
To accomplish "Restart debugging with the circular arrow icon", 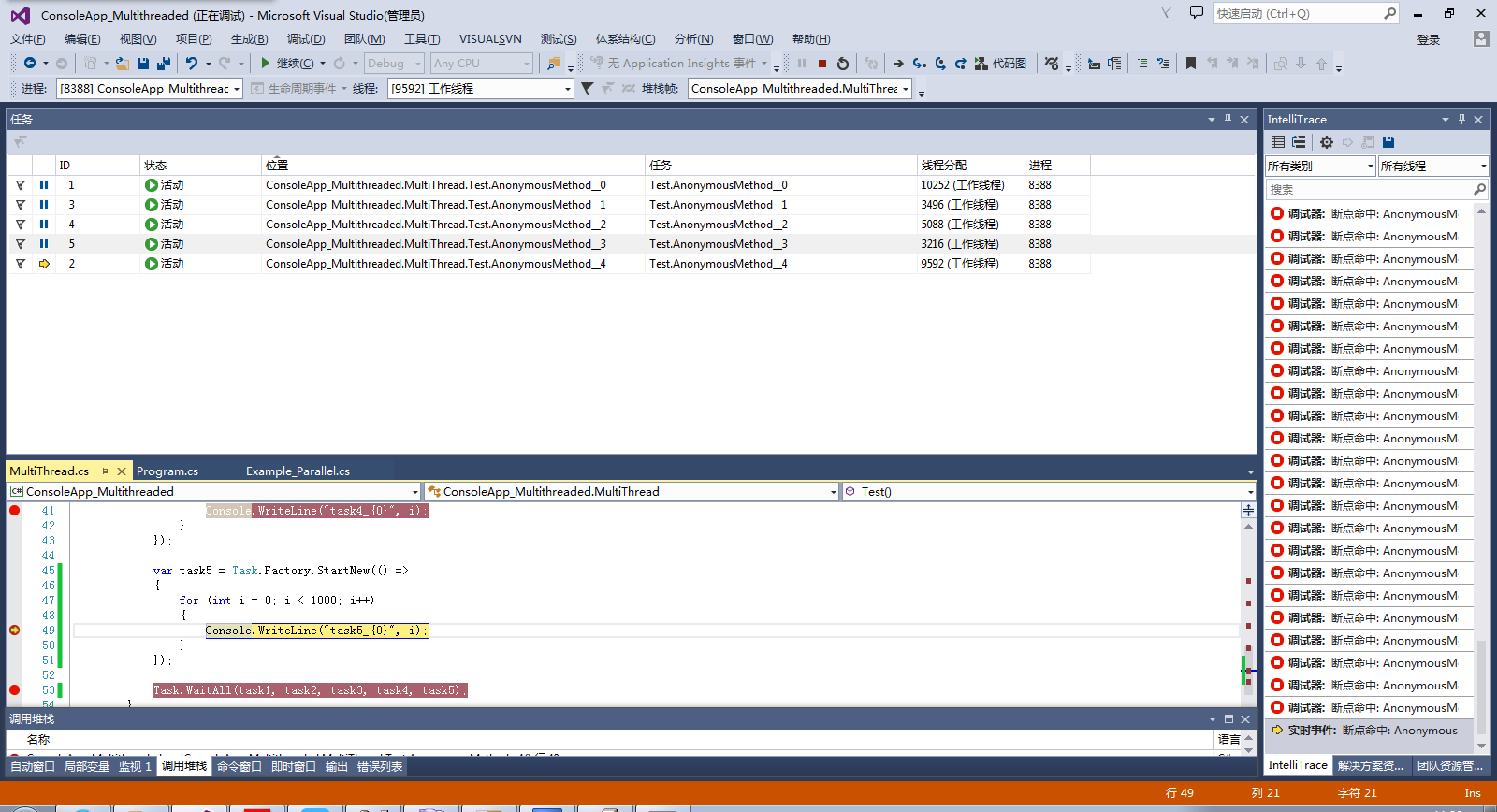I will coord(843,64).
